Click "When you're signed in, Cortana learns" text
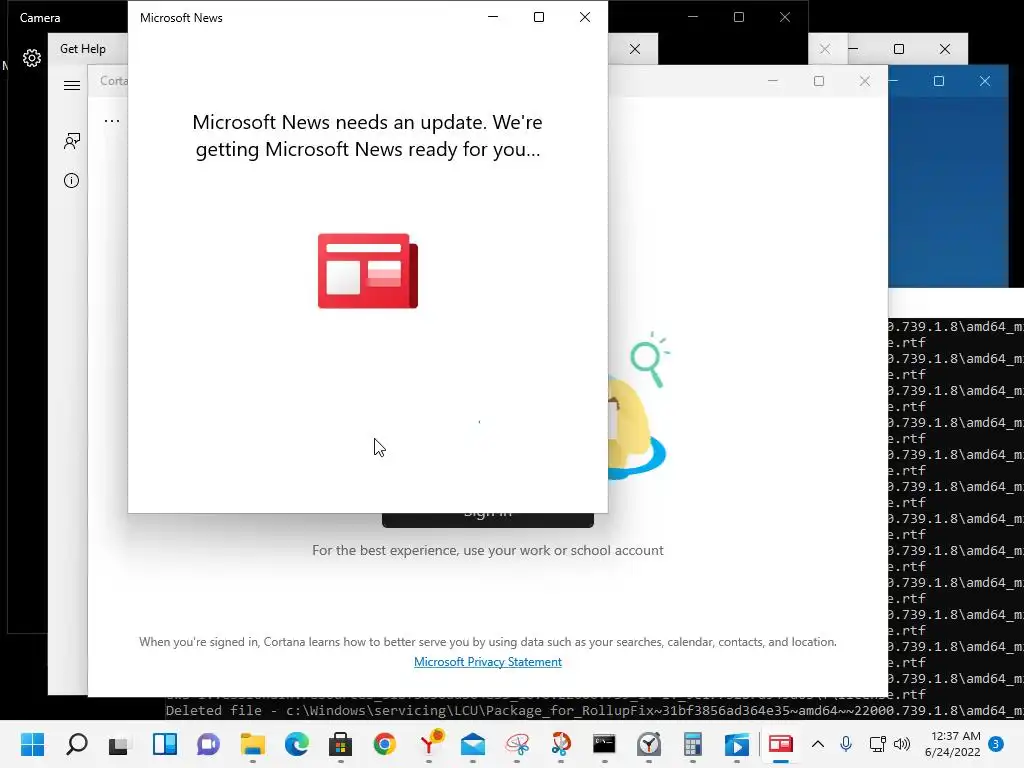1024x768 pixels. click(x=488, y=642)
